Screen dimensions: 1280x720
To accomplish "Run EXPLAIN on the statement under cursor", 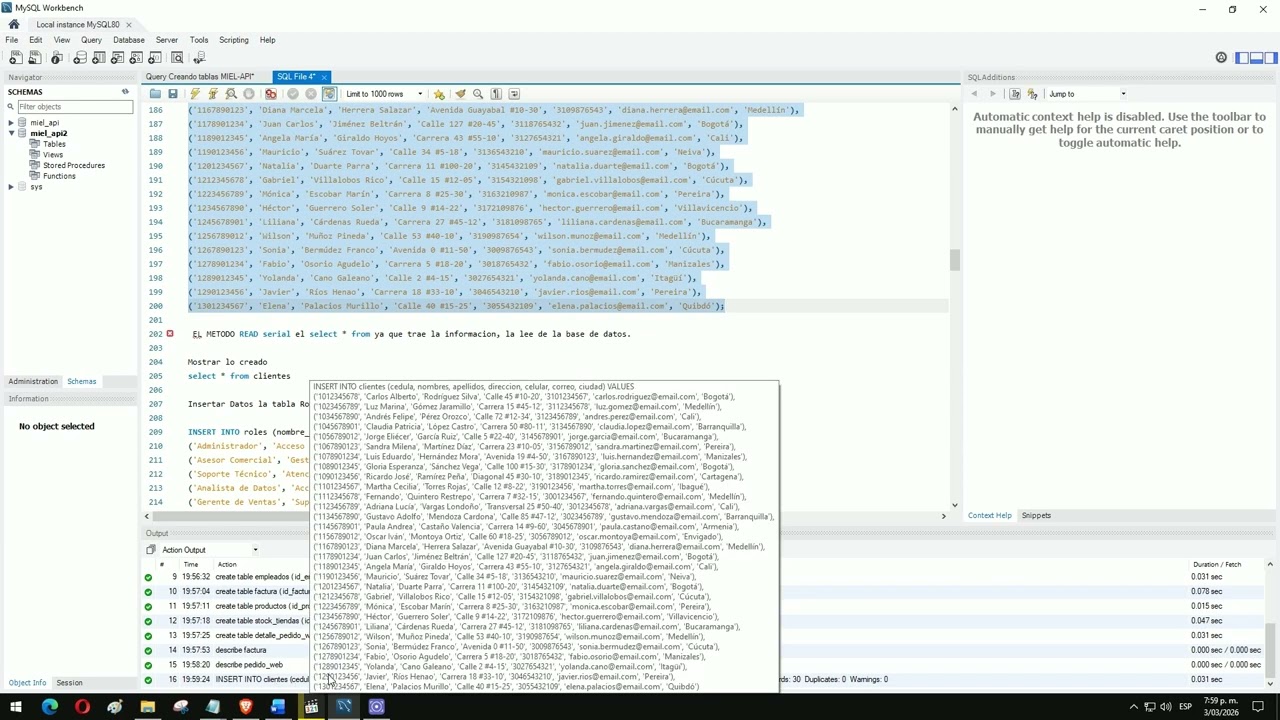I will [231, 94].
